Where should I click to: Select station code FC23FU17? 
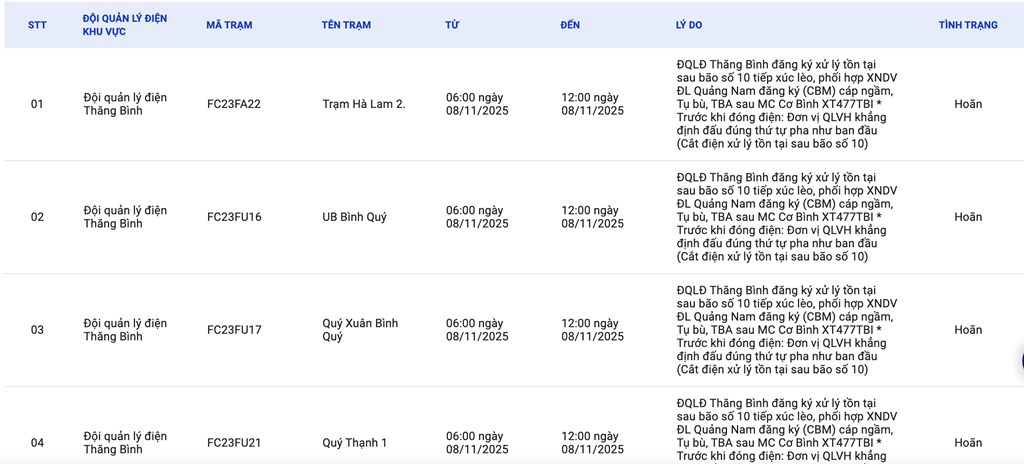click(x=234, y=330)
